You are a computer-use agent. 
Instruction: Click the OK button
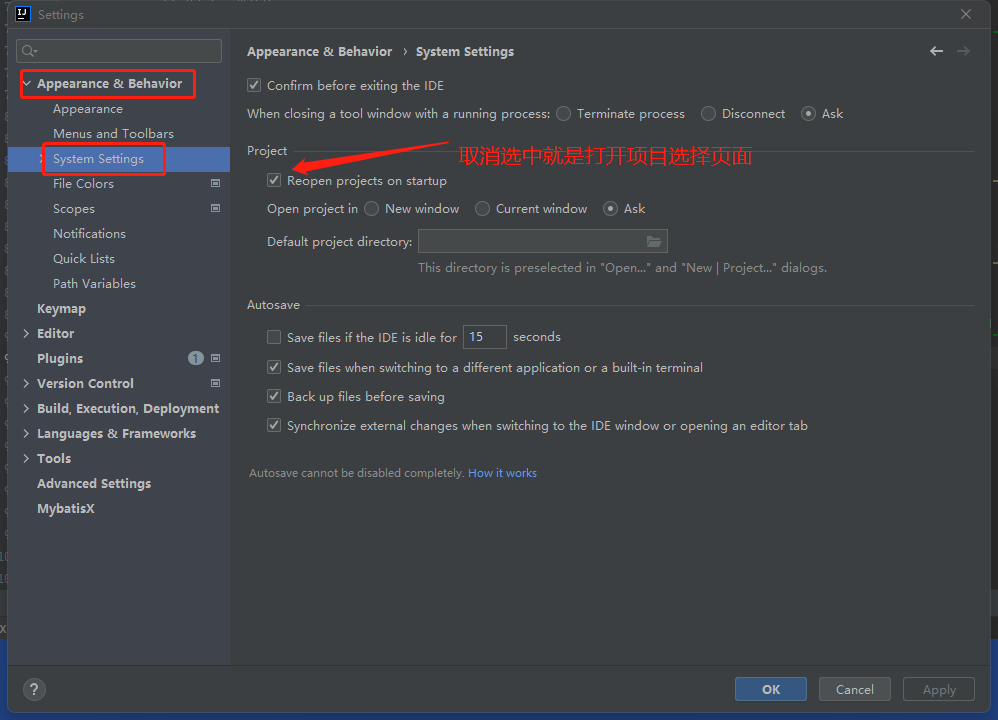pos(771,689)
